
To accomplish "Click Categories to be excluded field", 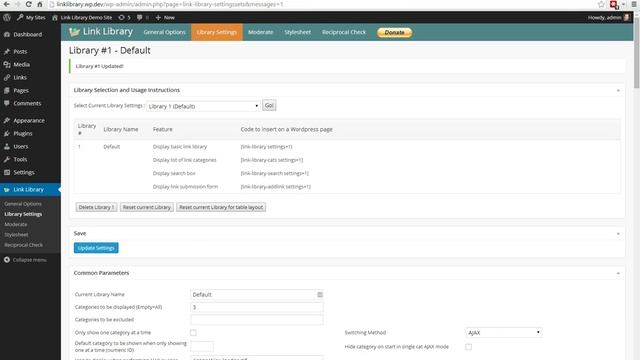I will coord(257,320).
